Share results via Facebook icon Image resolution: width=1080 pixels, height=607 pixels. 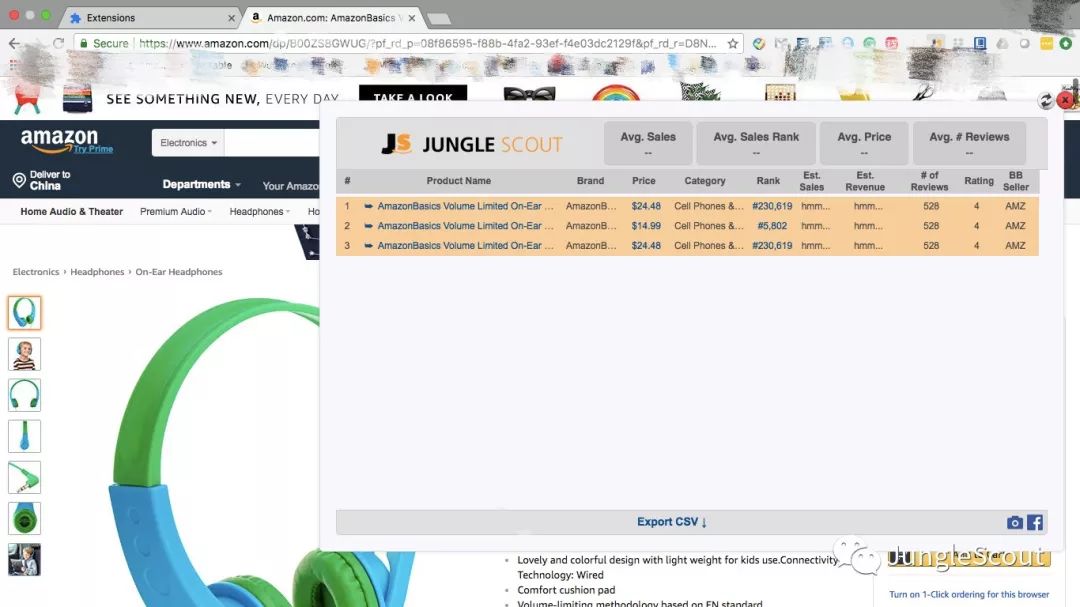(1035, 523)
